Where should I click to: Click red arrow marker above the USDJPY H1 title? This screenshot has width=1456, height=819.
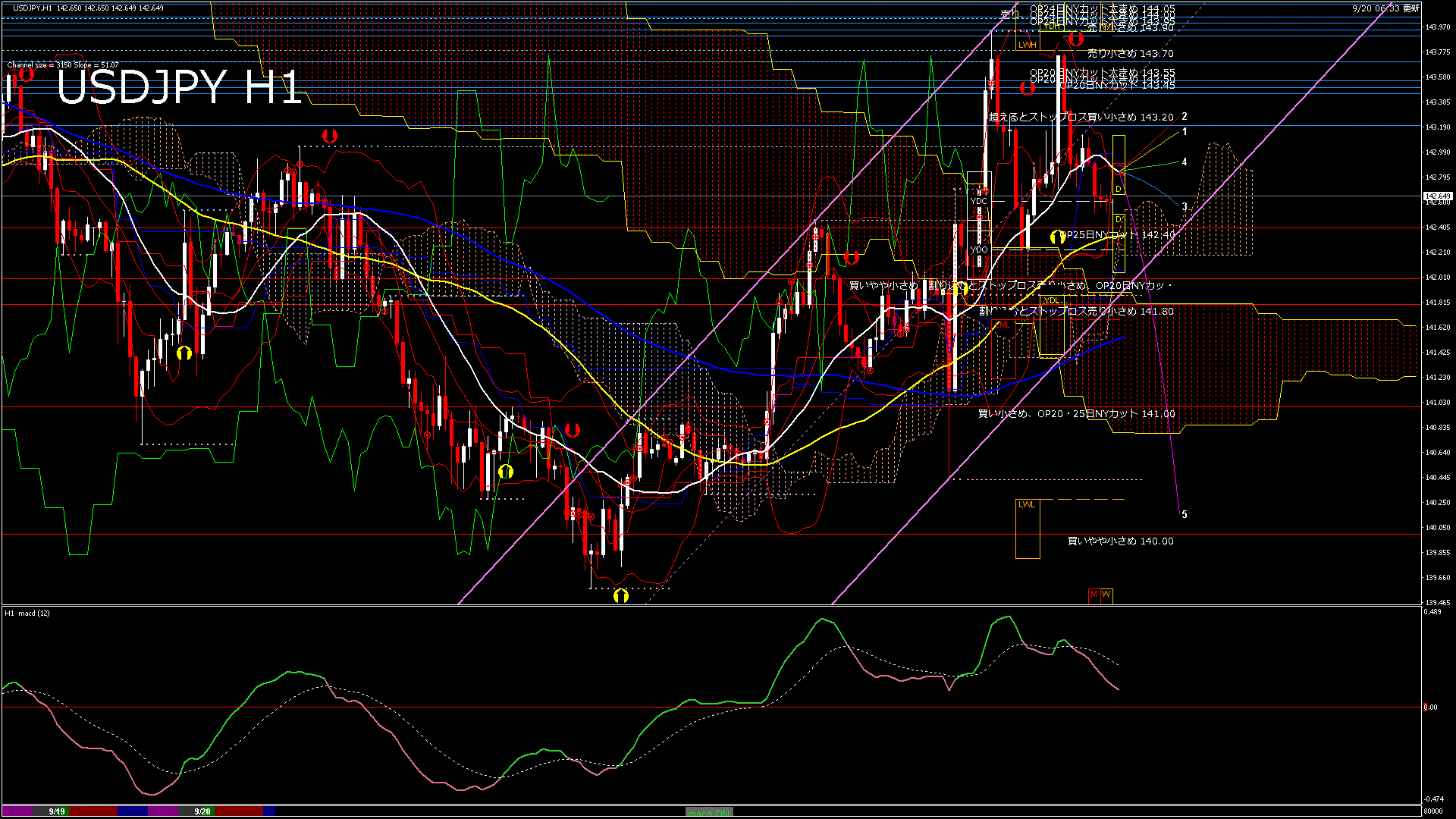(26, 74)
